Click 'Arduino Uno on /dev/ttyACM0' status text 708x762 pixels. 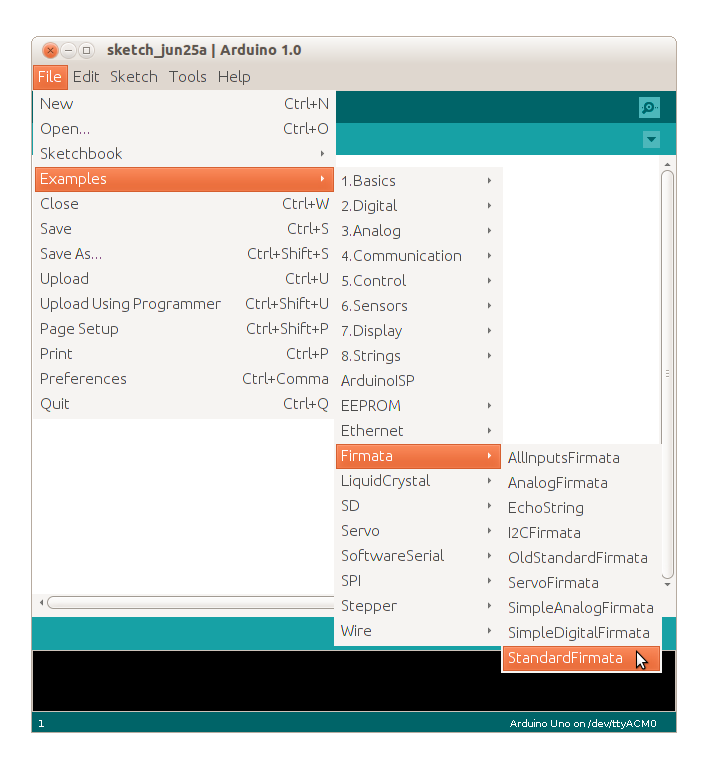pos(583,723)
